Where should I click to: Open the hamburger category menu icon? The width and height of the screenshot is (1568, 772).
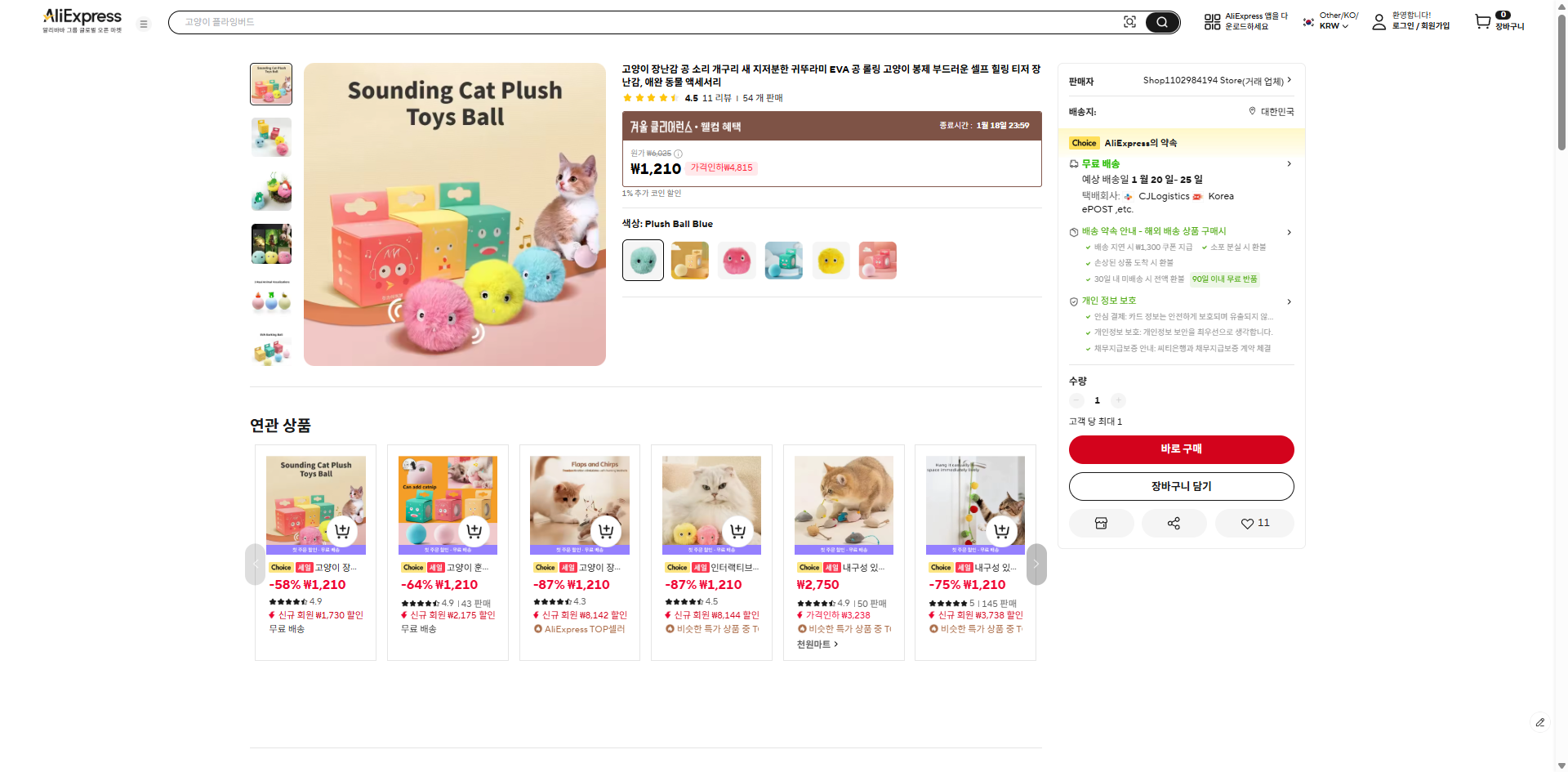[144, 24]
